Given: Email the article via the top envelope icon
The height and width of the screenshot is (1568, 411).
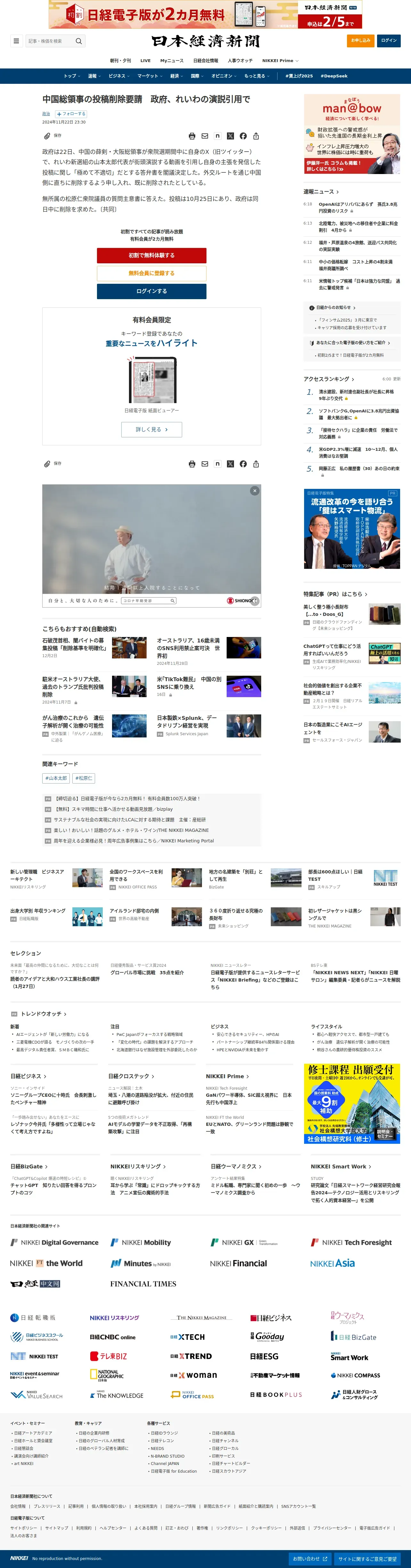Looking at the screenshot, I should click(205, 136).
